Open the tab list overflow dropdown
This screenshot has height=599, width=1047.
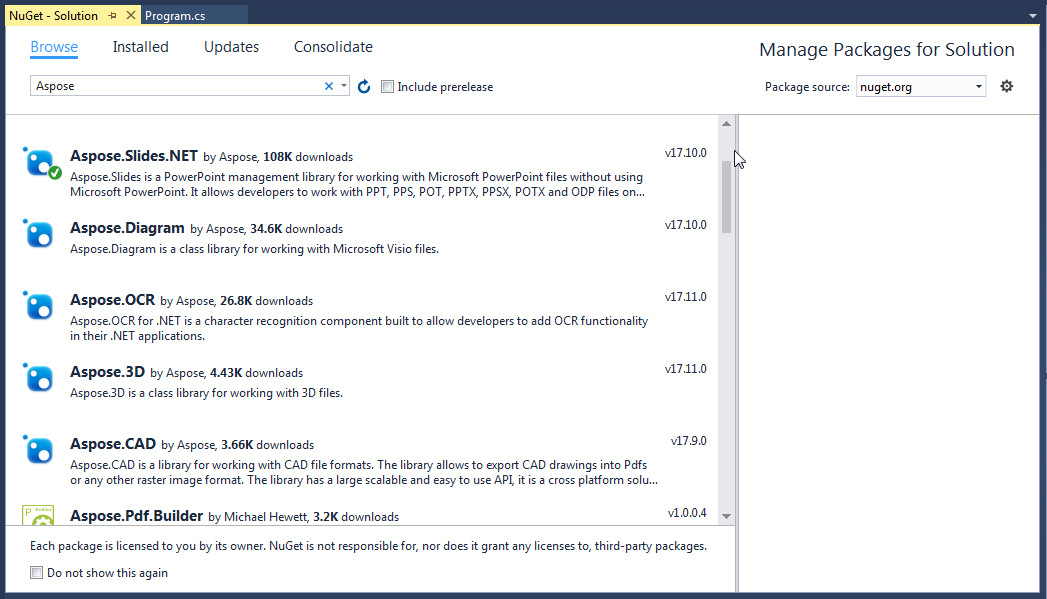1032,15
